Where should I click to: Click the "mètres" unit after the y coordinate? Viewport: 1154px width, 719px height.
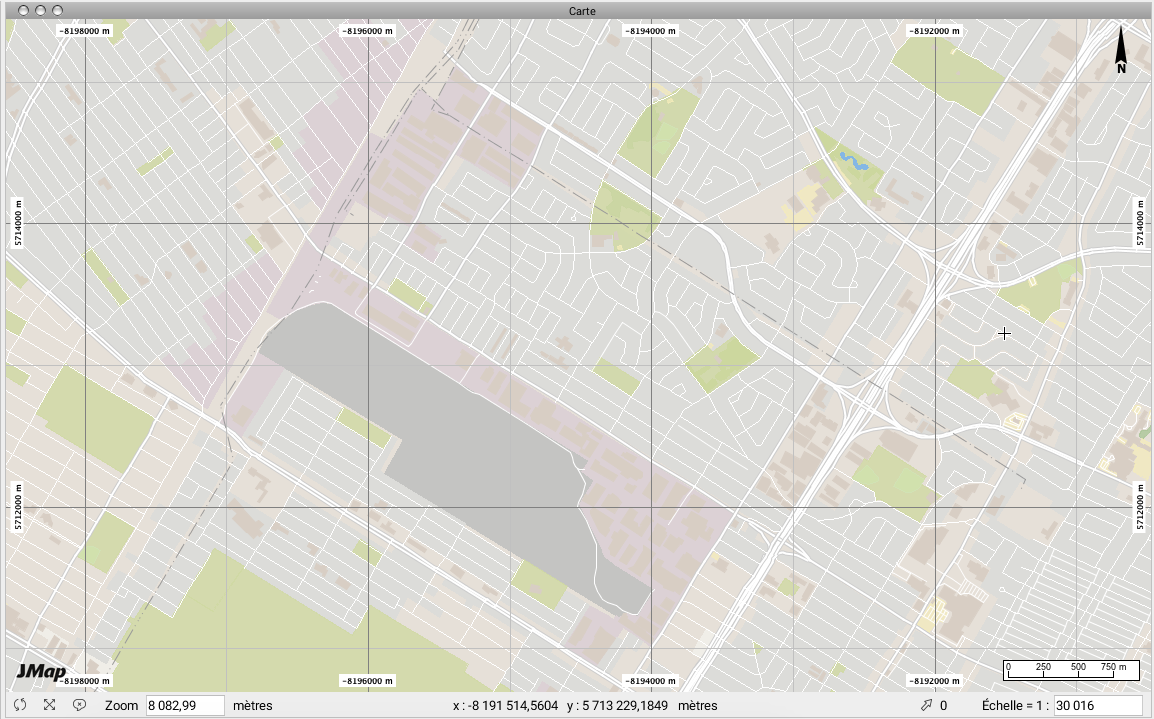click(x=698, y=706)
